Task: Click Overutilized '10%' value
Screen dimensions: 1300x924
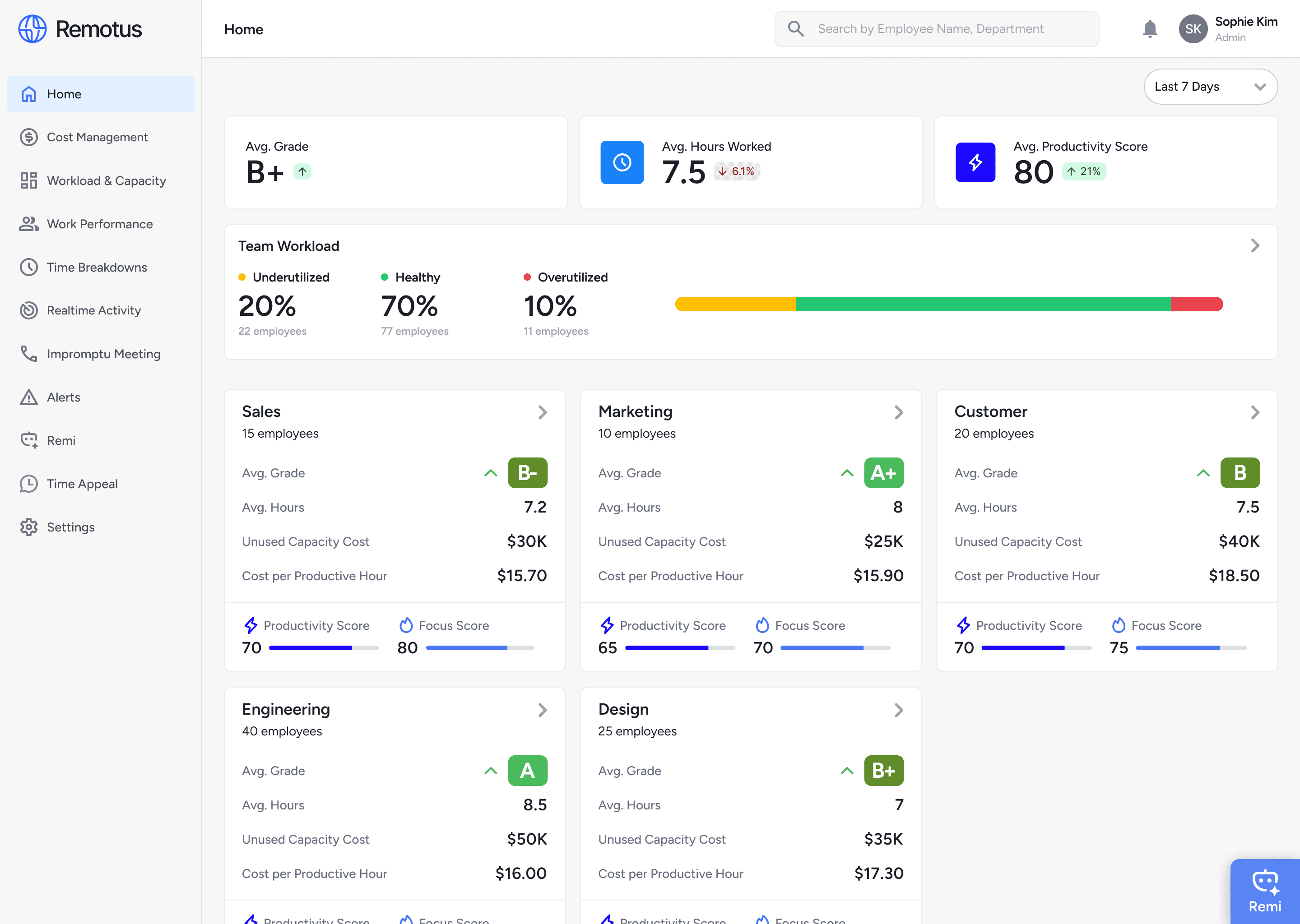Action: tap(550, 306)
